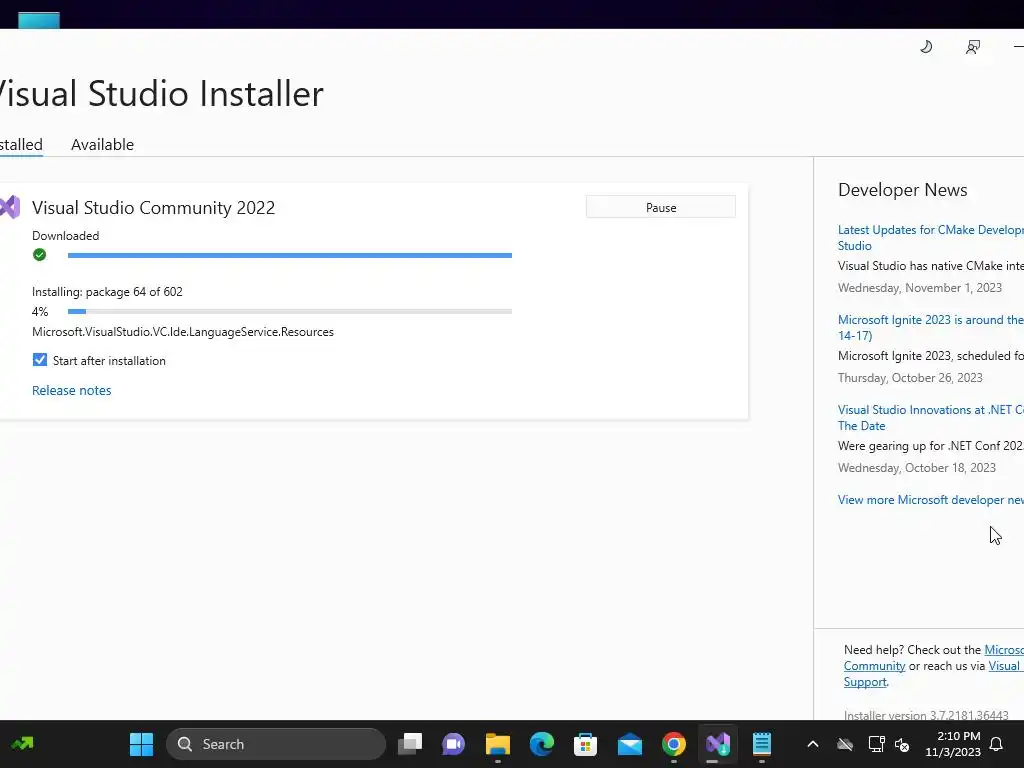This screenshot has width=1024, height=768.
Task: Uncheck Start after installation
Action: [x=40, y=360]
